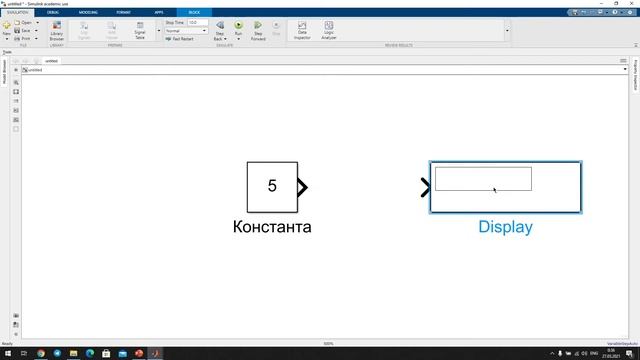Open the Property Inspector side panel
This screenshot has height=360, width=640.
(636, 75)
